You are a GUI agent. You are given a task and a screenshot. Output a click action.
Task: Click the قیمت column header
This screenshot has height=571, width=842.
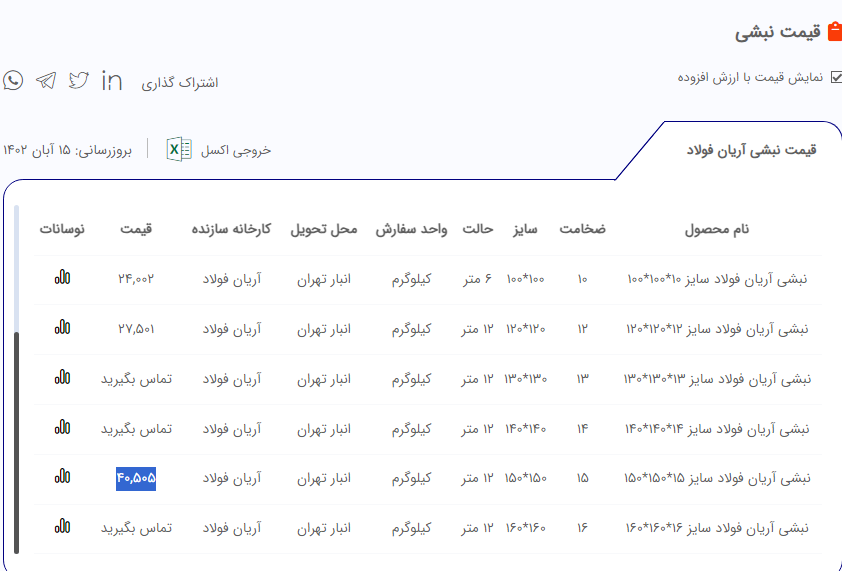point(136,229)
